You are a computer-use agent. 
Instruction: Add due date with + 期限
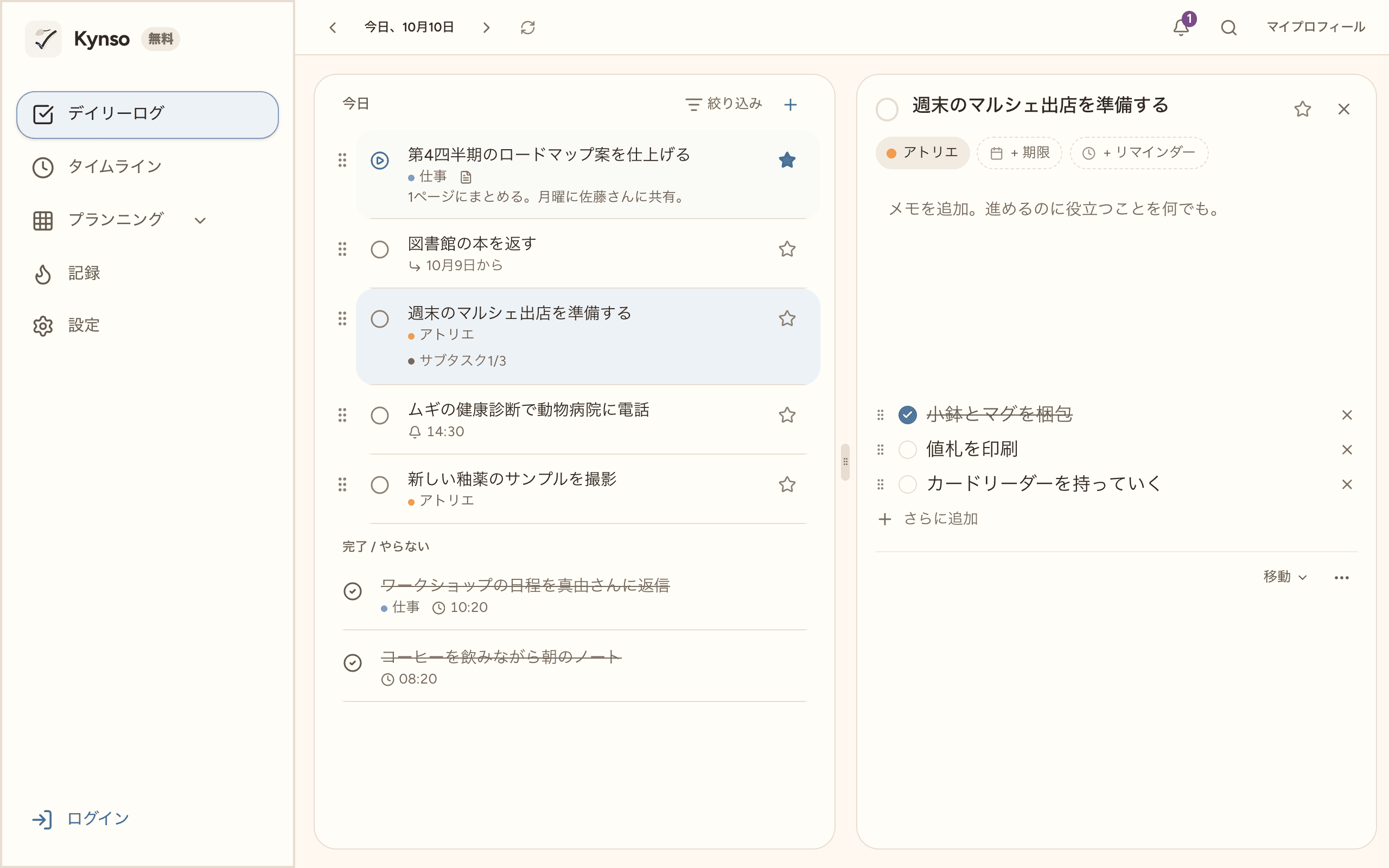pos(1020,152)
